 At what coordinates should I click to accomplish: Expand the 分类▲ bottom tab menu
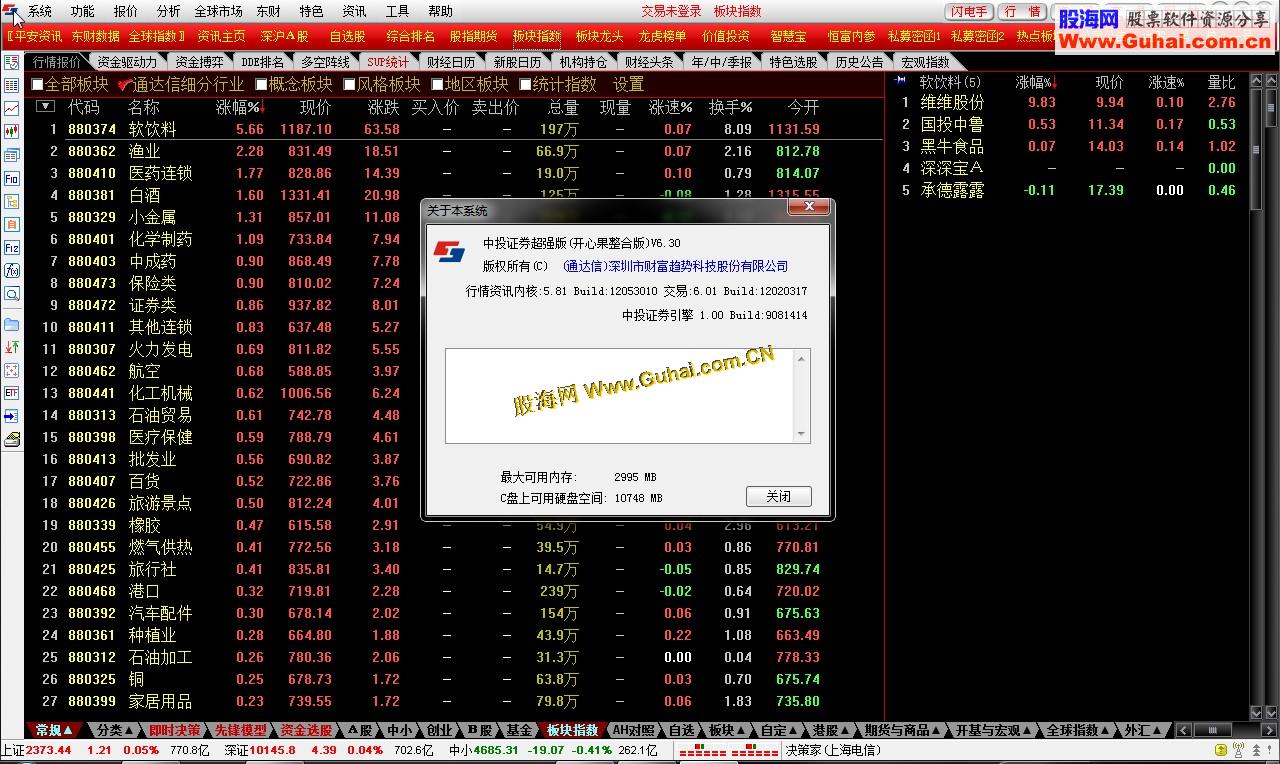[x=116, y=730]
